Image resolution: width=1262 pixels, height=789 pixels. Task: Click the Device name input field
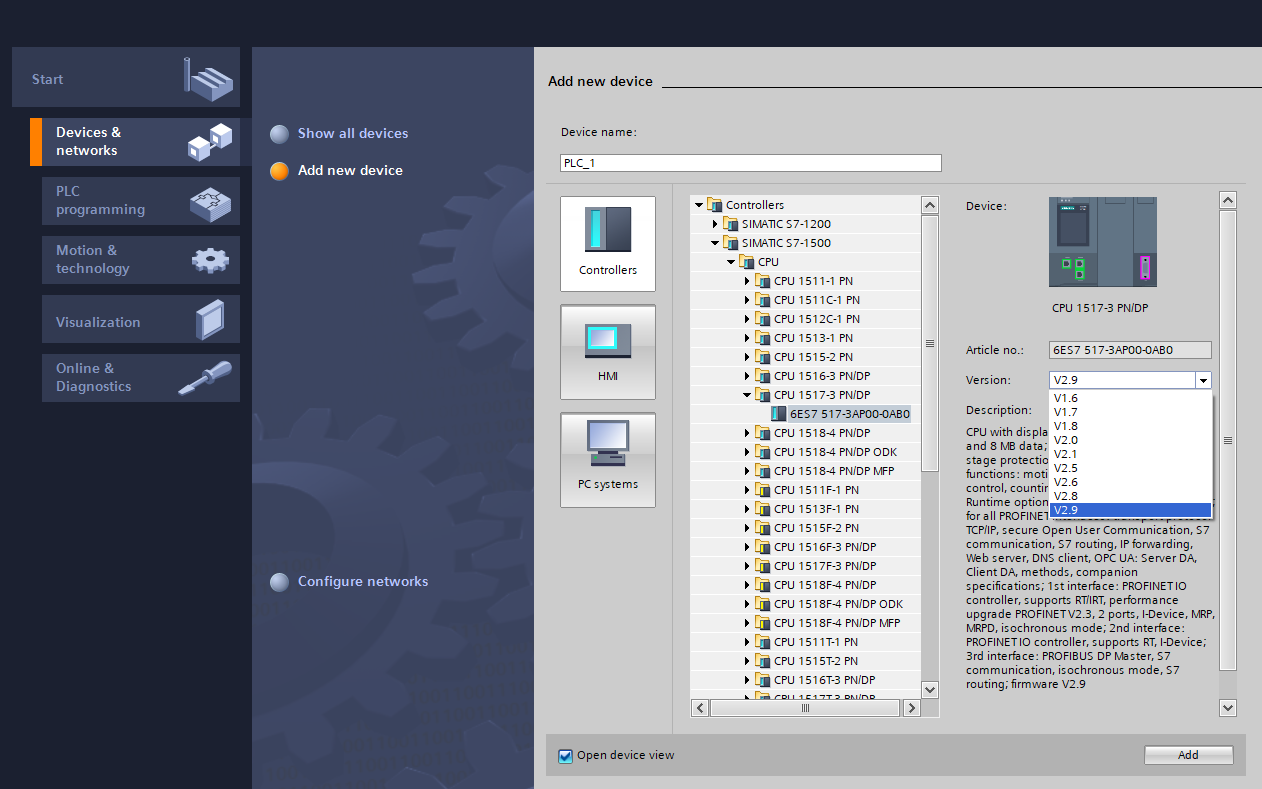[751, 163]
